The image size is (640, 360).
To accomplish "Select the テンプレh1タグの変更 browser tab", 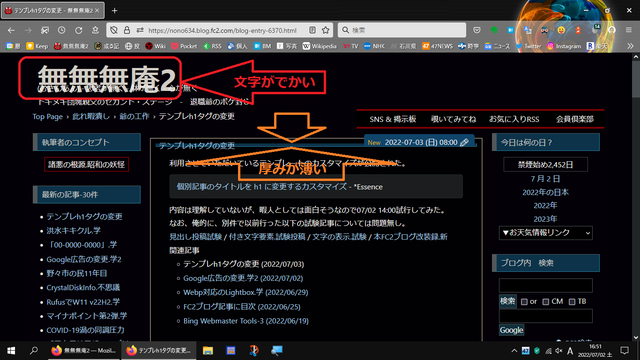I will [53, 11].
